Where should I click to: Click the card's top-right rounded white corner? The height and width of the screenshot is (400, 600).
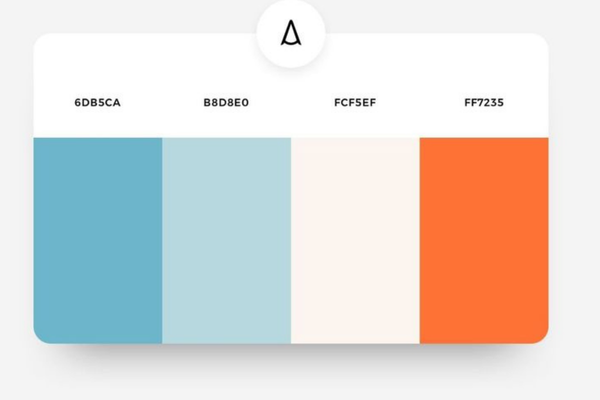click(x=539, y=43)
